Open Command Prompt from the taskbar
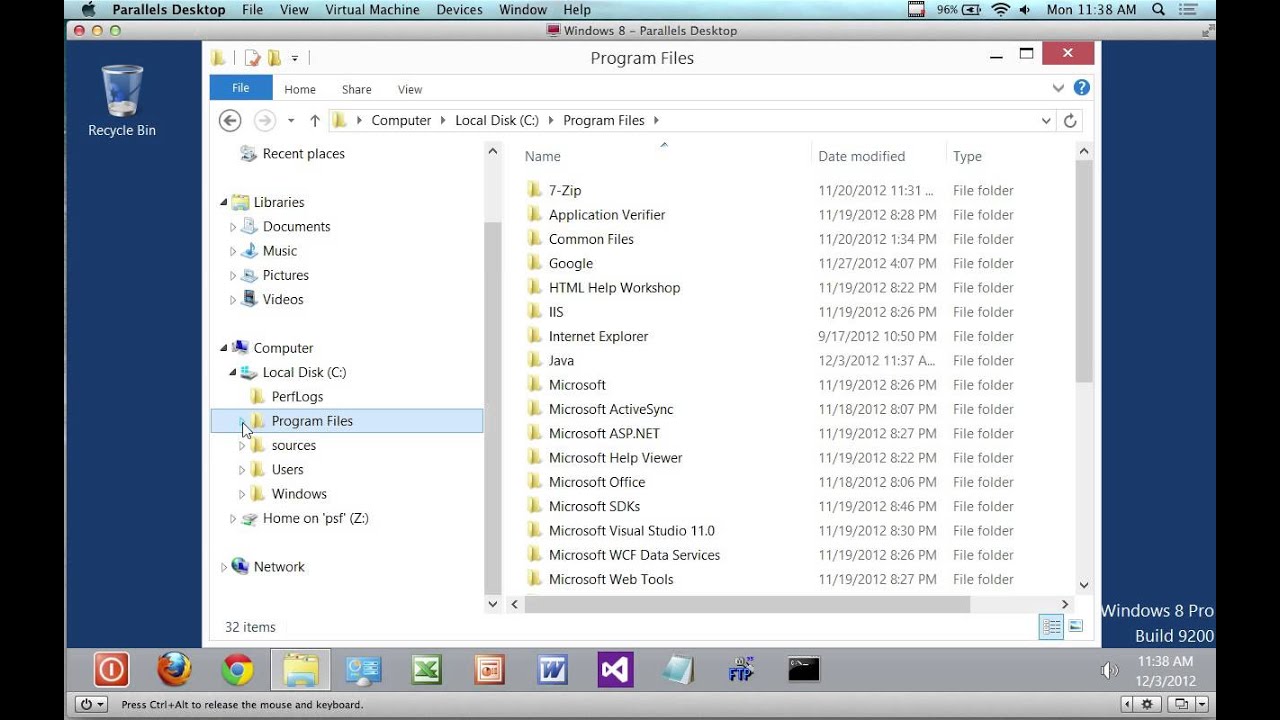Image resolution: width=1280 pixels, height=720 pixels. click(x=804, y=669)
